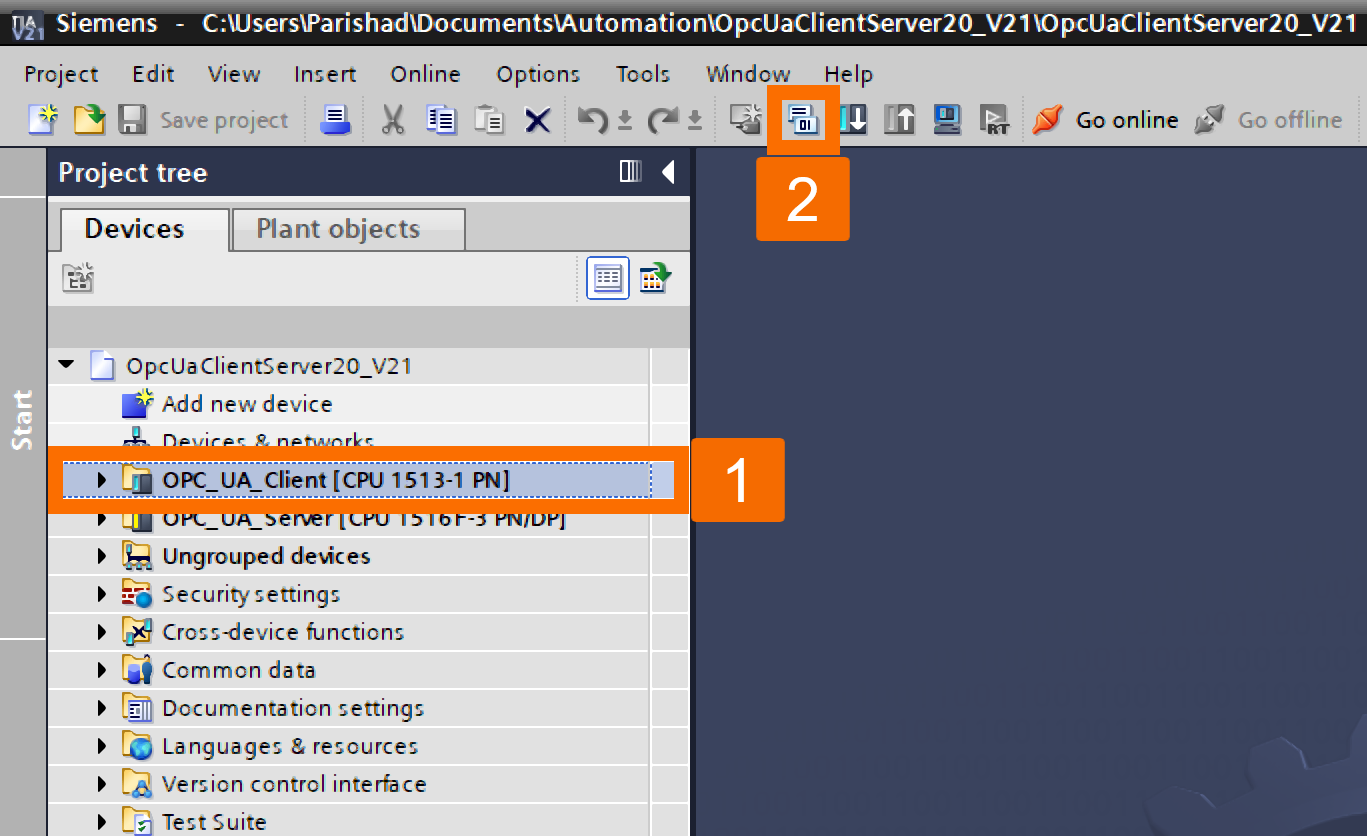Open the Redo history dropdown arrow

pos(695,121)
